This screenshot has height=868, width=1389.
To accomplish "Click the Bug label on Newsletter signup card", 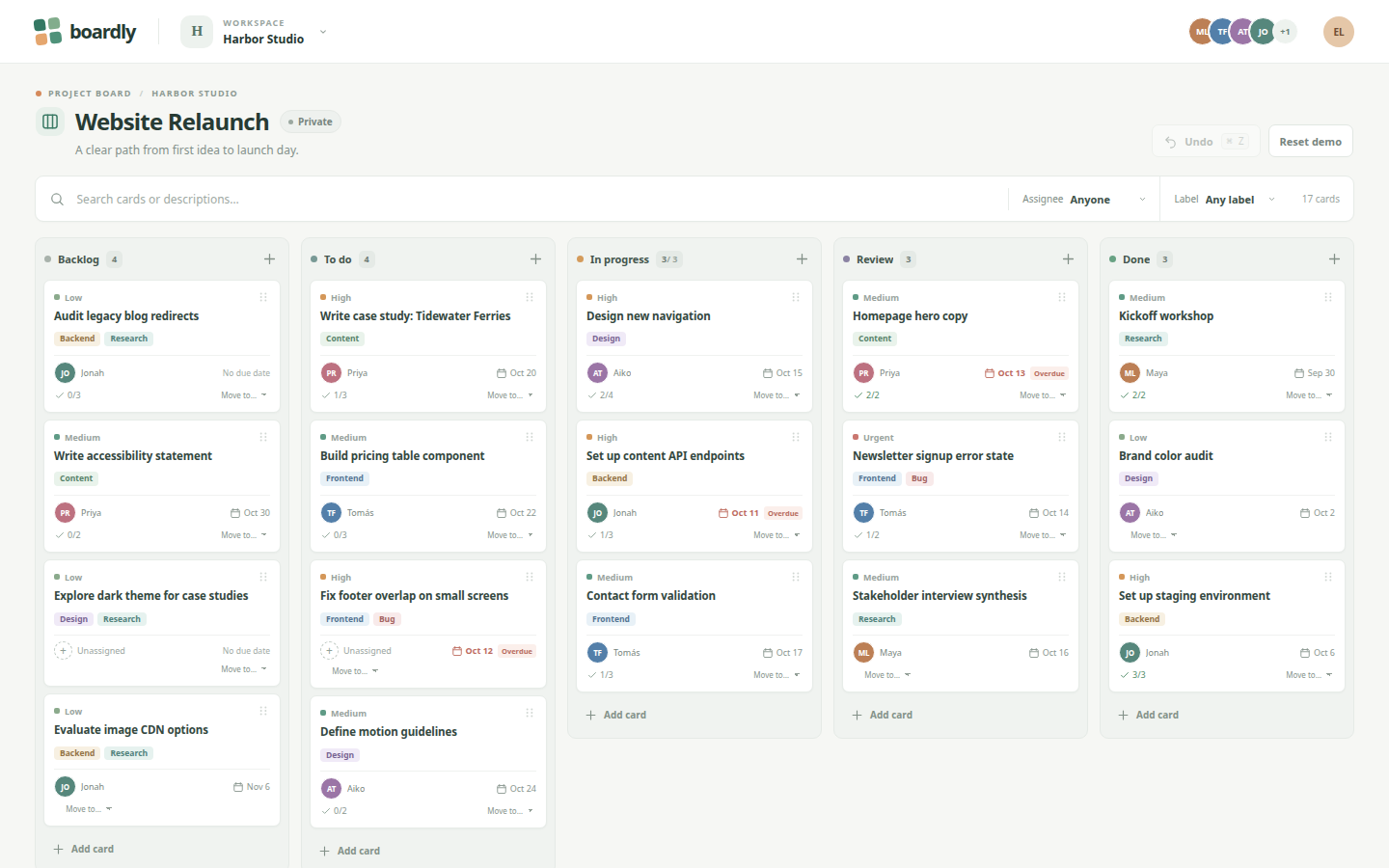I will 919,478.
